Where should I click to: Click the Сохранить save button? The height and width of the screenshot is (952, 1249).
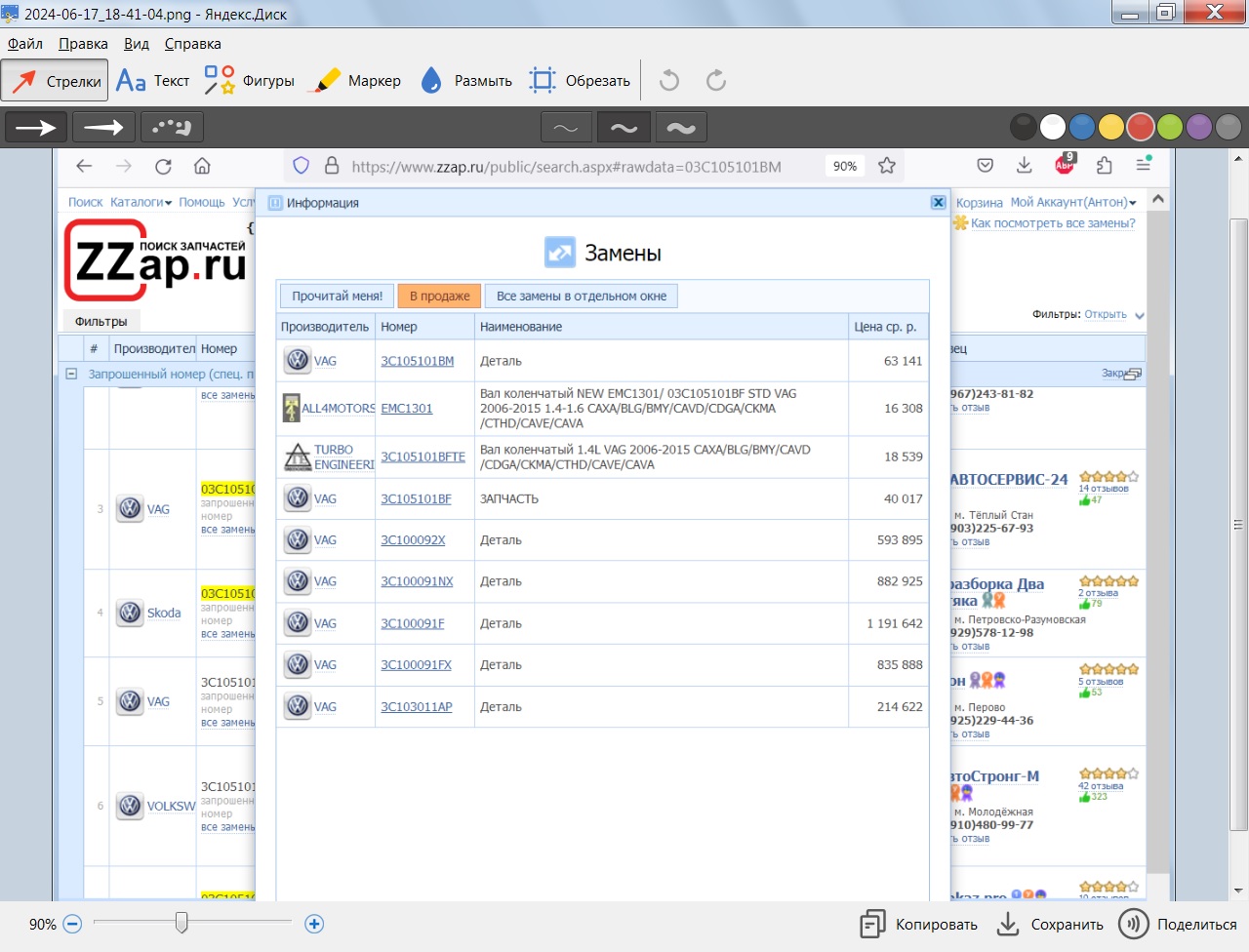[1051, 925]
